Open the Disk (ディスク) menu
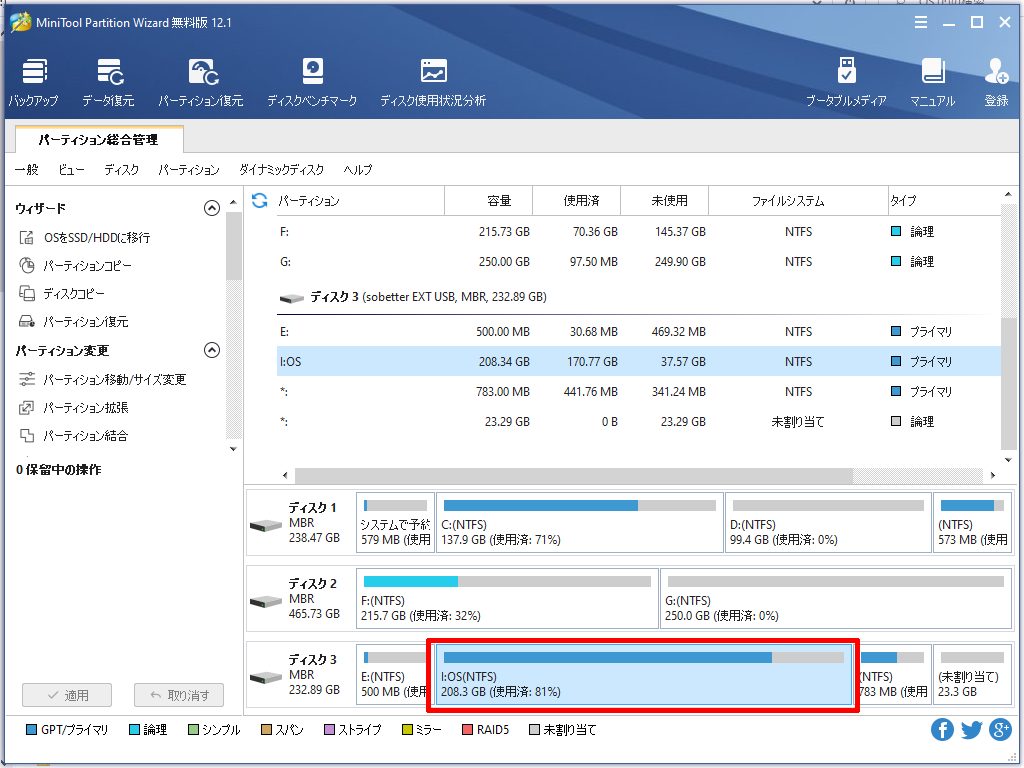This screenshot has width=1024, height=768. (x=121, y=170)
